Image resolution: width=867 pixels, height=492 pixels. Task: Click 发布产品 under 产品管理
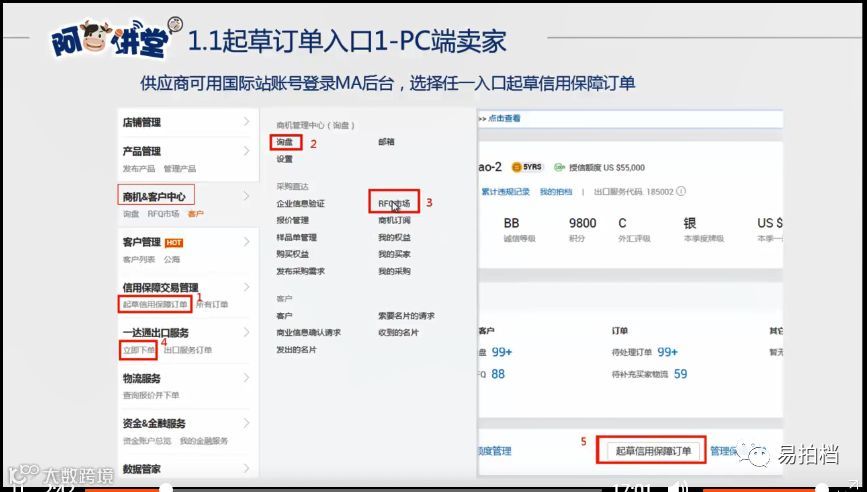pos(139,169)
